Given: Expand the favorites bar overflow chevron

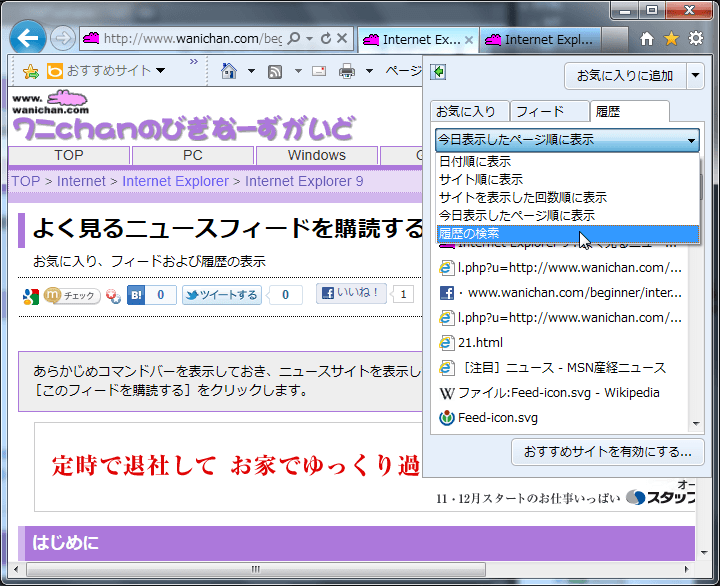Looking at the screenshot, I should click(194, 62).
